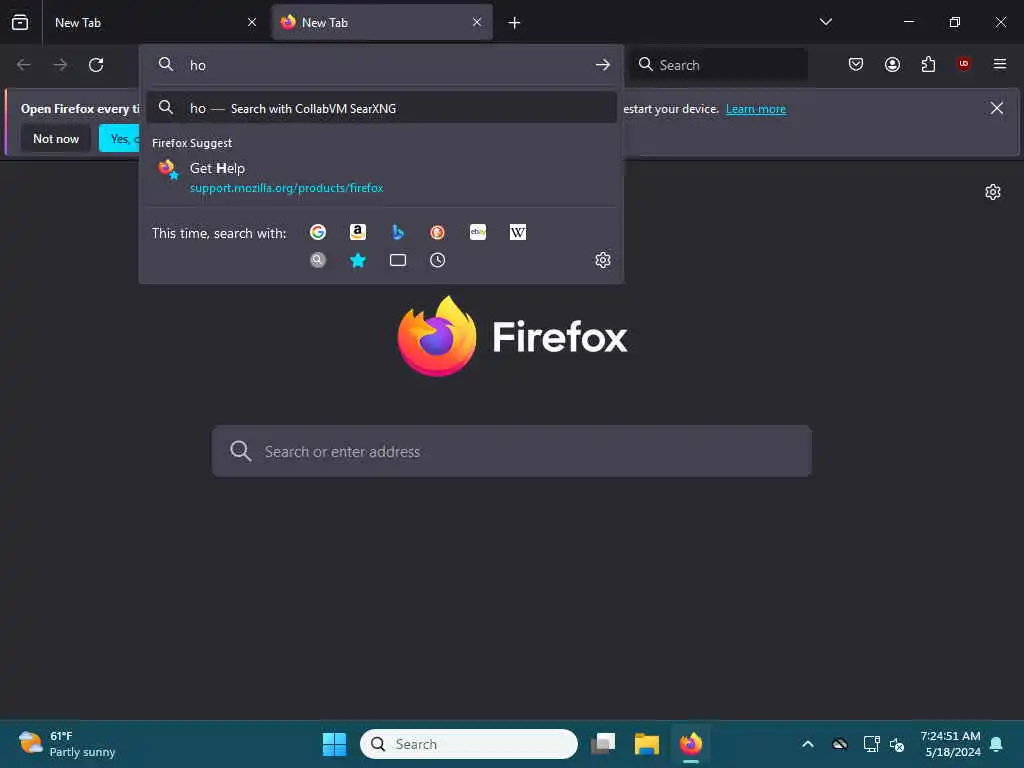Search this time with Bing
The height and width of the screenshot is (768, 1024).
click(x=398, y=232)
